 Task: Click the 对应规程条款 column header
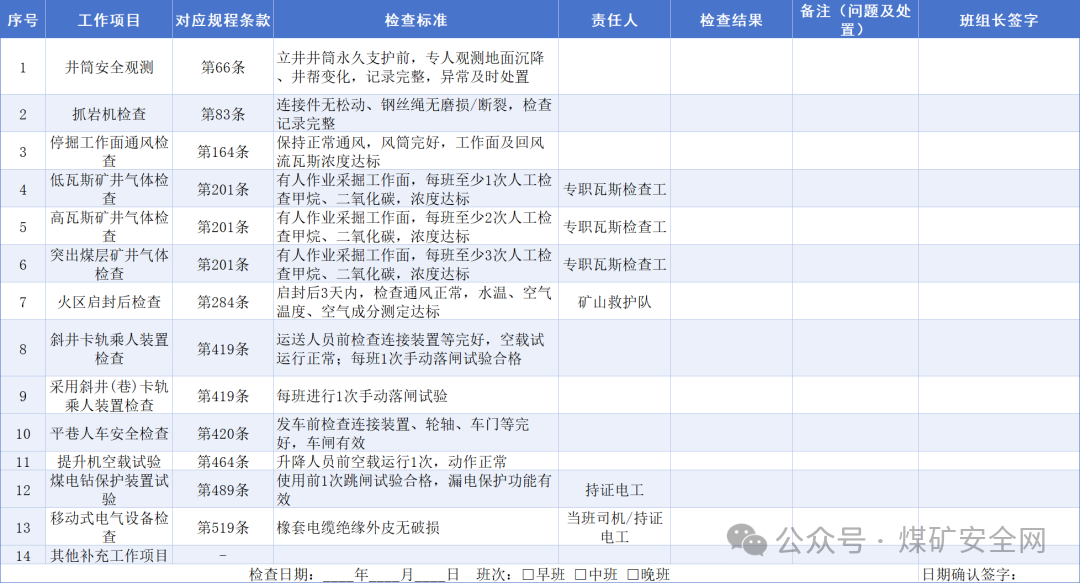pos(223,19)
